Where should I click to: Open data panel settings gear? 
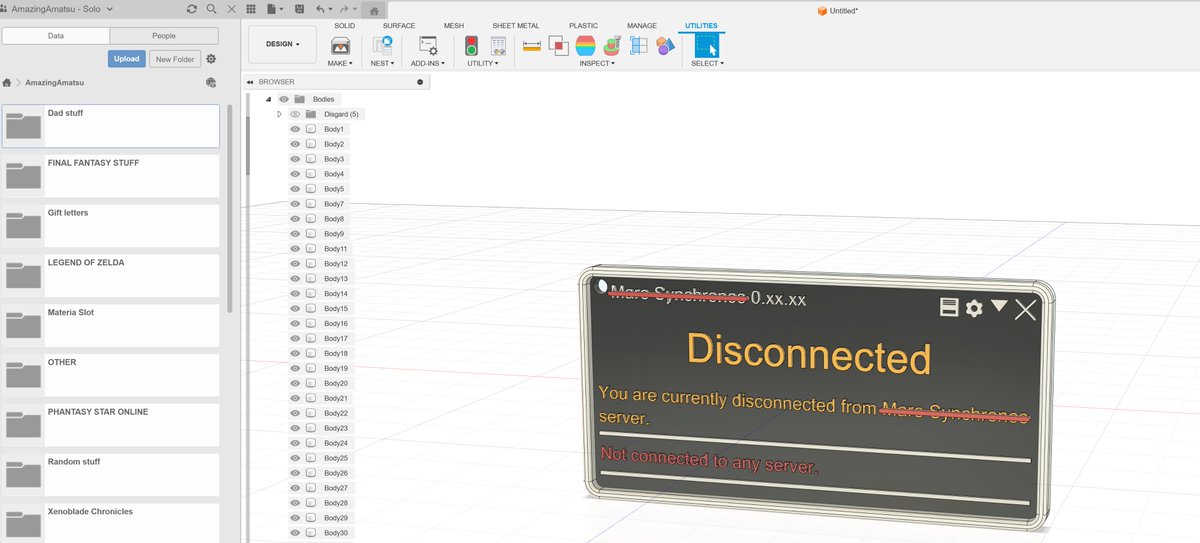click(x=211, y=59)
